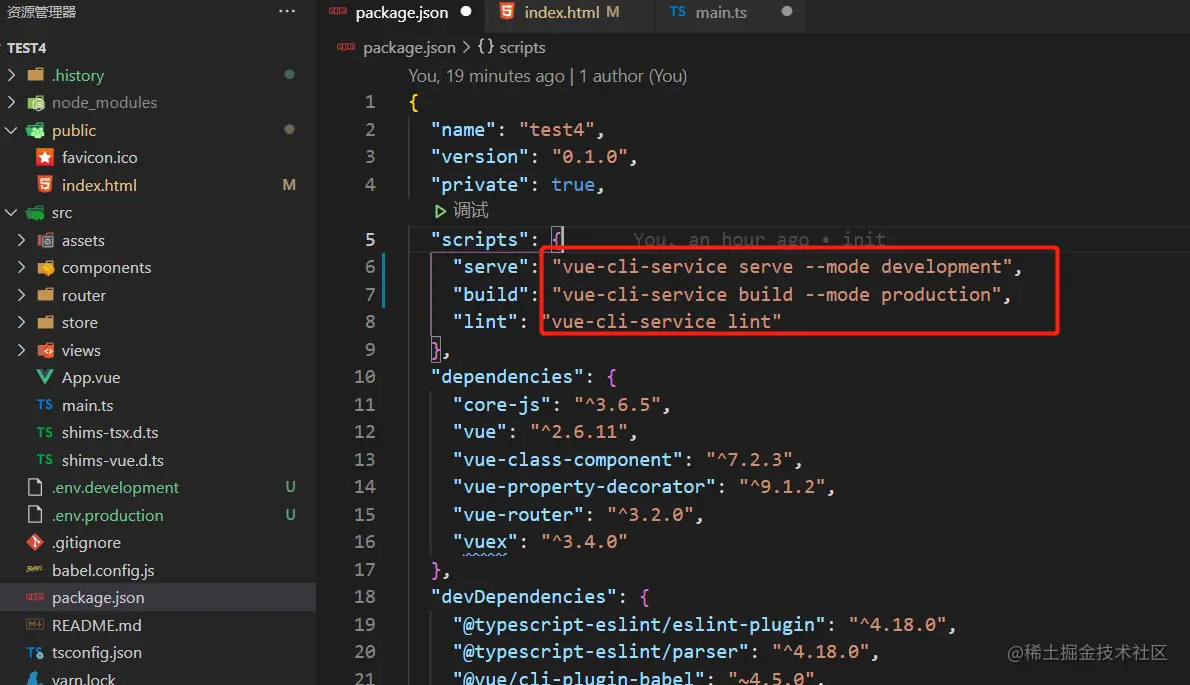Screen dimensions: 1190x685
Task: Click the babel icon of babel.config.js
Action: 35,569
